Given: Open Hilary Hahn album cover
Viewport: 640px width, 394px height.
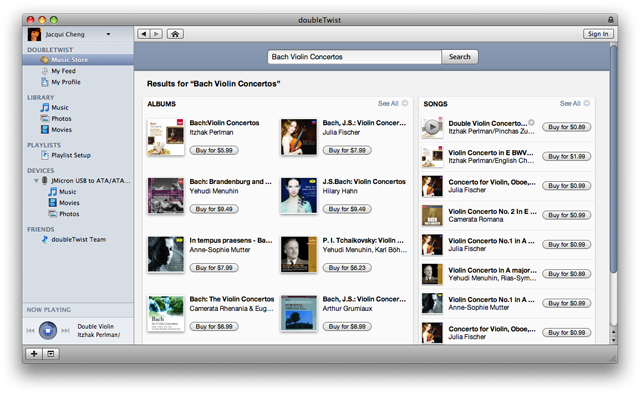Looking at the screenshot, I should click(x=299, y=196).
